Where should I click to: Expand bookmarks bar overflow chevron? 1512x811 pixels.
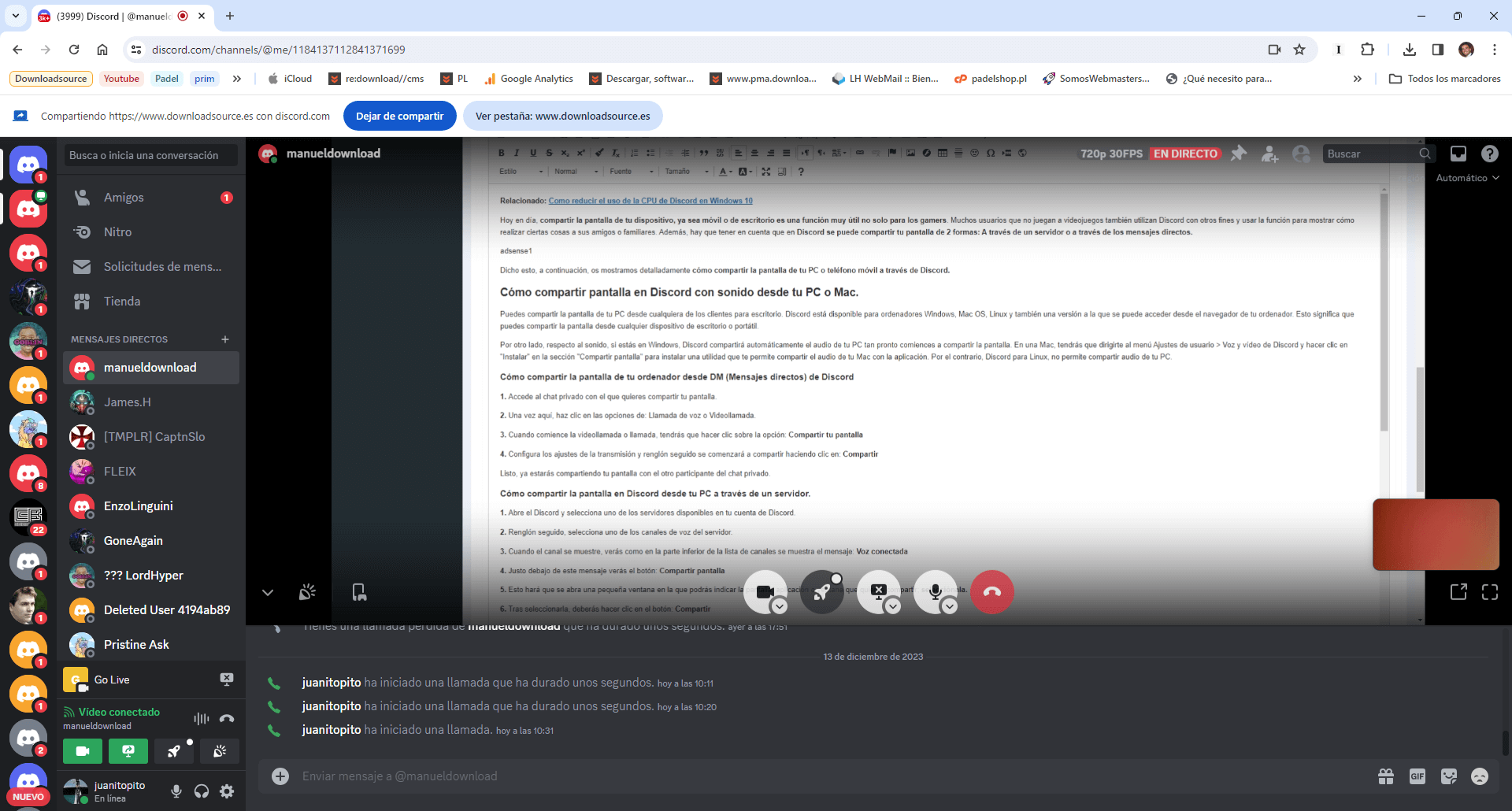point(1358,79)
